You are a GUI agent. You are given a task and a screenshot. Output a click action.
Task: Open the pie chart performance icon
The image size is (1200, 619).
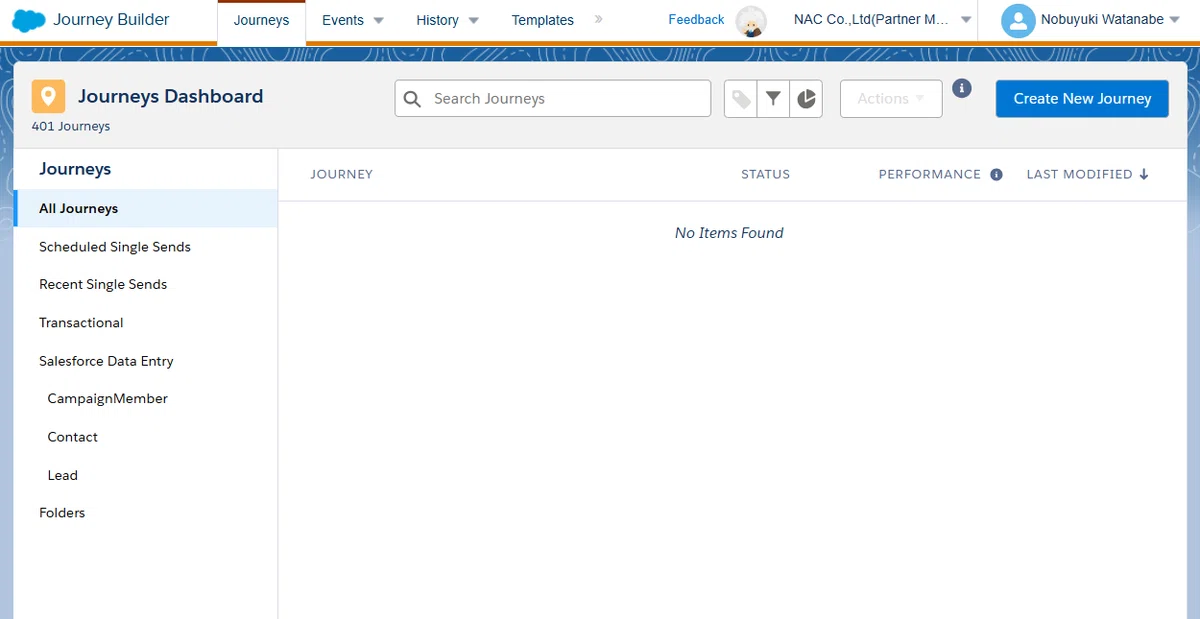pyautogui.click(x=806, y=99)
